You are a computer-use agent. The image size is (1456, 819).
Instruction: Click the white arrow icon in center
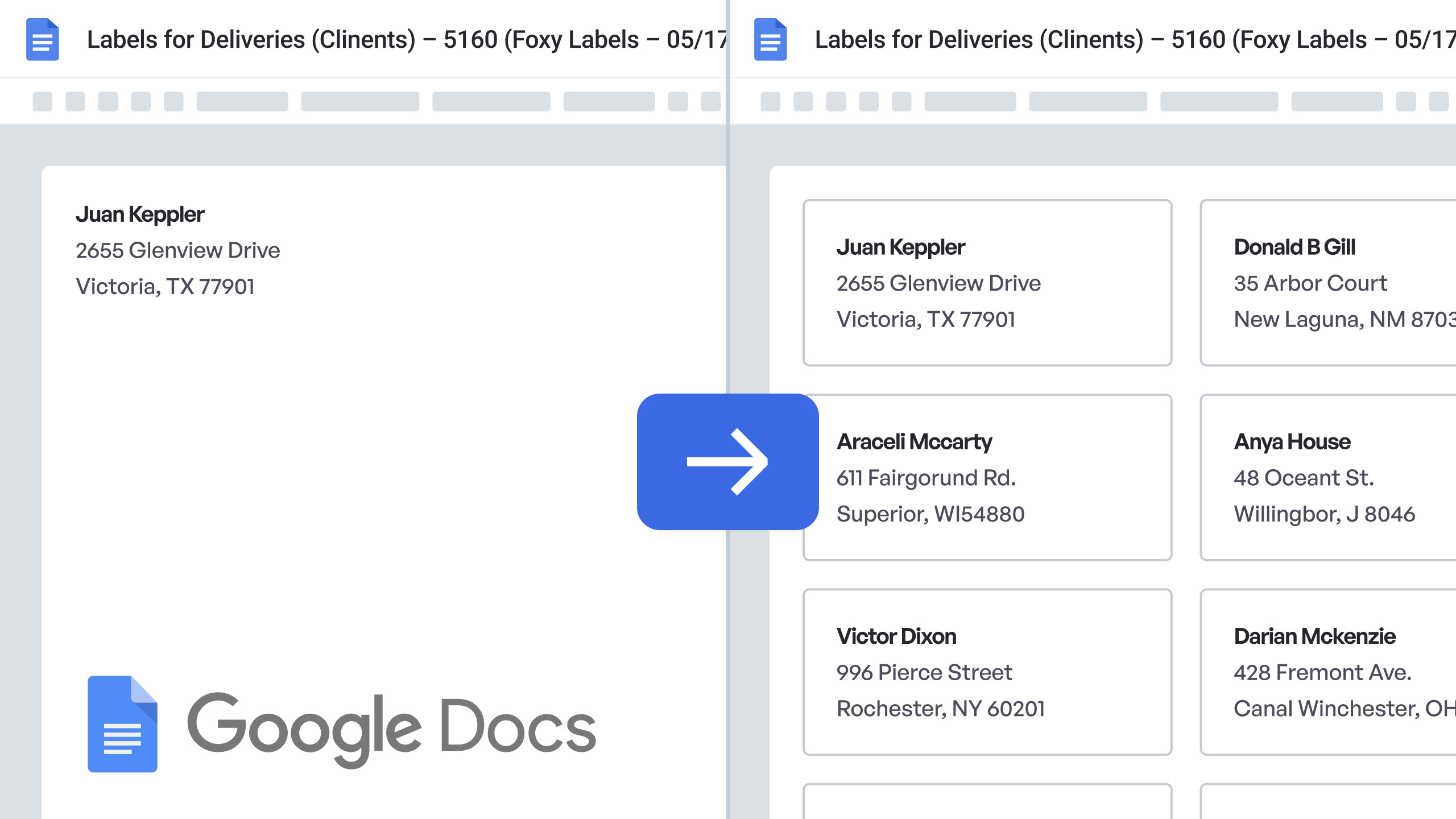[x=727, y=462]
